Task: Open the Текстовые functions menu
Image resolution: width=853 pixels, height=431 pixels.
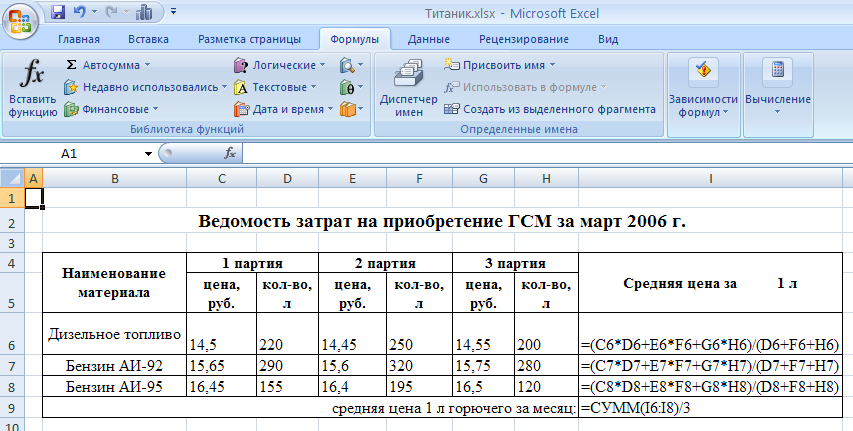Action: [276, 87]
